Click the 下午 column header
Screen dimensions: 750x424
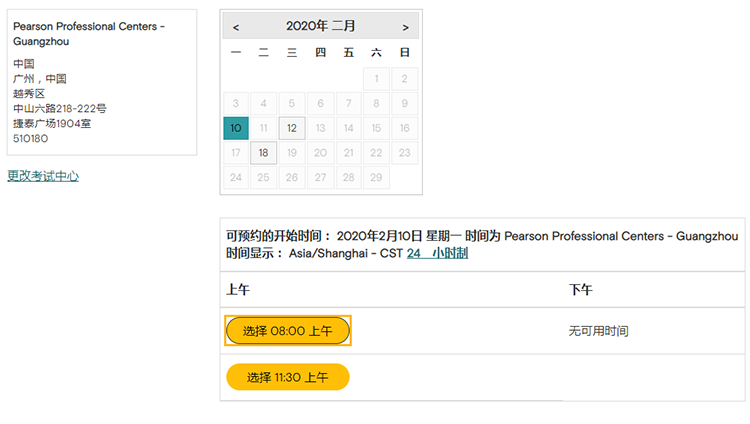click(x=580, y=290)
